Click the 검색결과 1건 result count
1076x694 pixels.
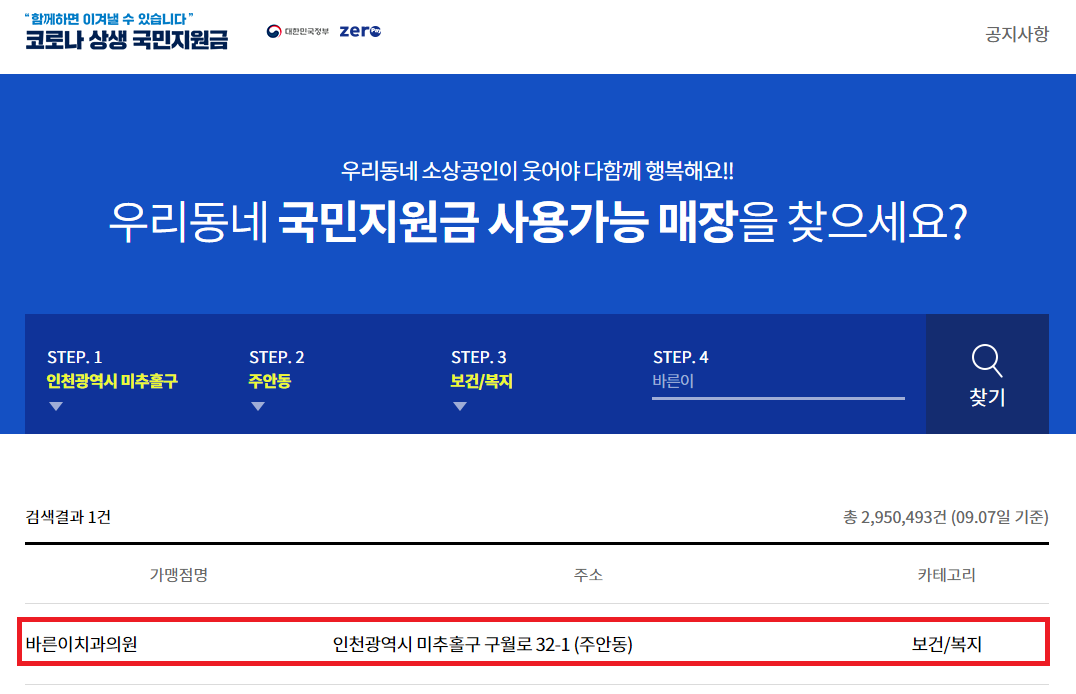click(68, 517)
